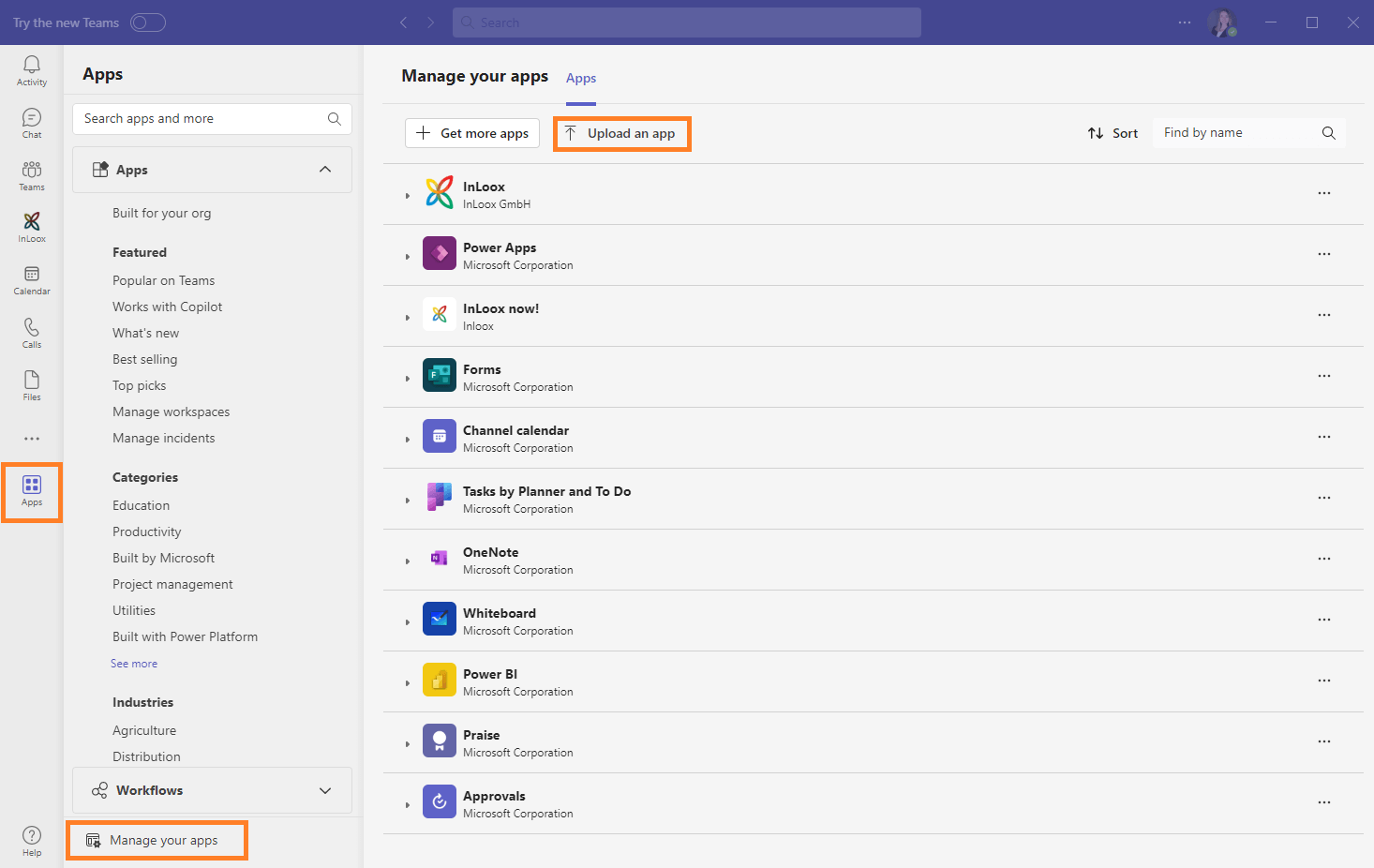
Task: Expand the Forms row arrow
Action: (408, 379)
